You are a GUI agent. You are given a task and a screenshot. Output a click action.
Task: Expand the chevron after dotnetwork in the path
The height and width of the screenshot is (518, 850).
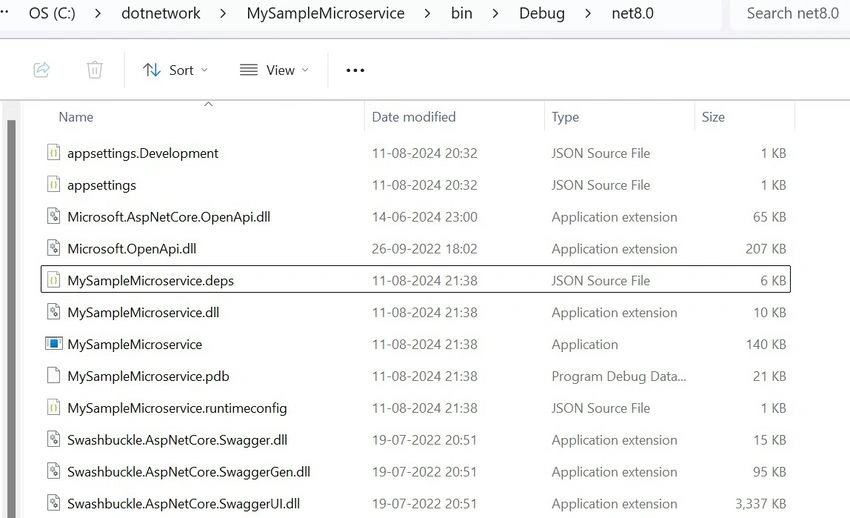(x=223, y=14)
